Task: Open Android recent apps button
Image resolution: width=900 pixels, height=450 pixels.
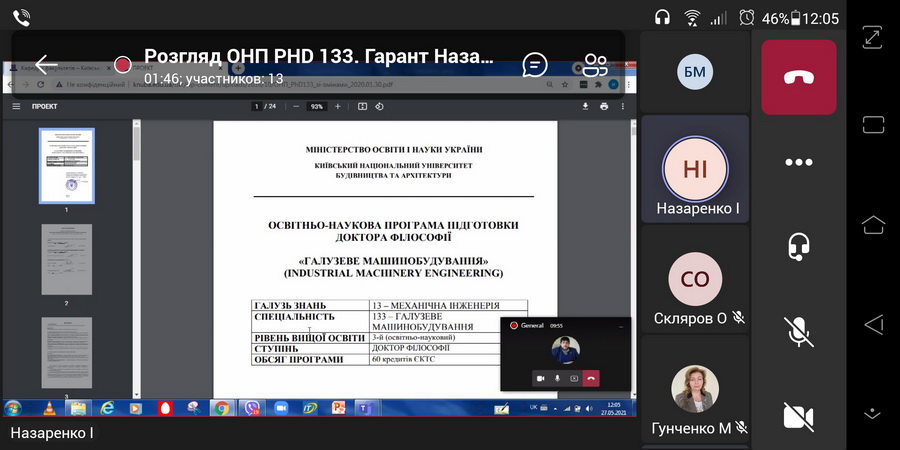Action: [x=872, y=124]
